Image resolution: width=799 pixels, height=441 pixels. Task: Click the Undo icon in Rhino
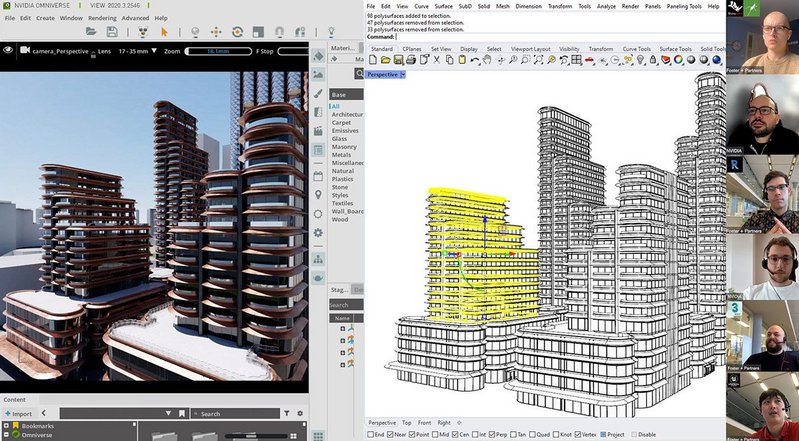coord(474,60)
